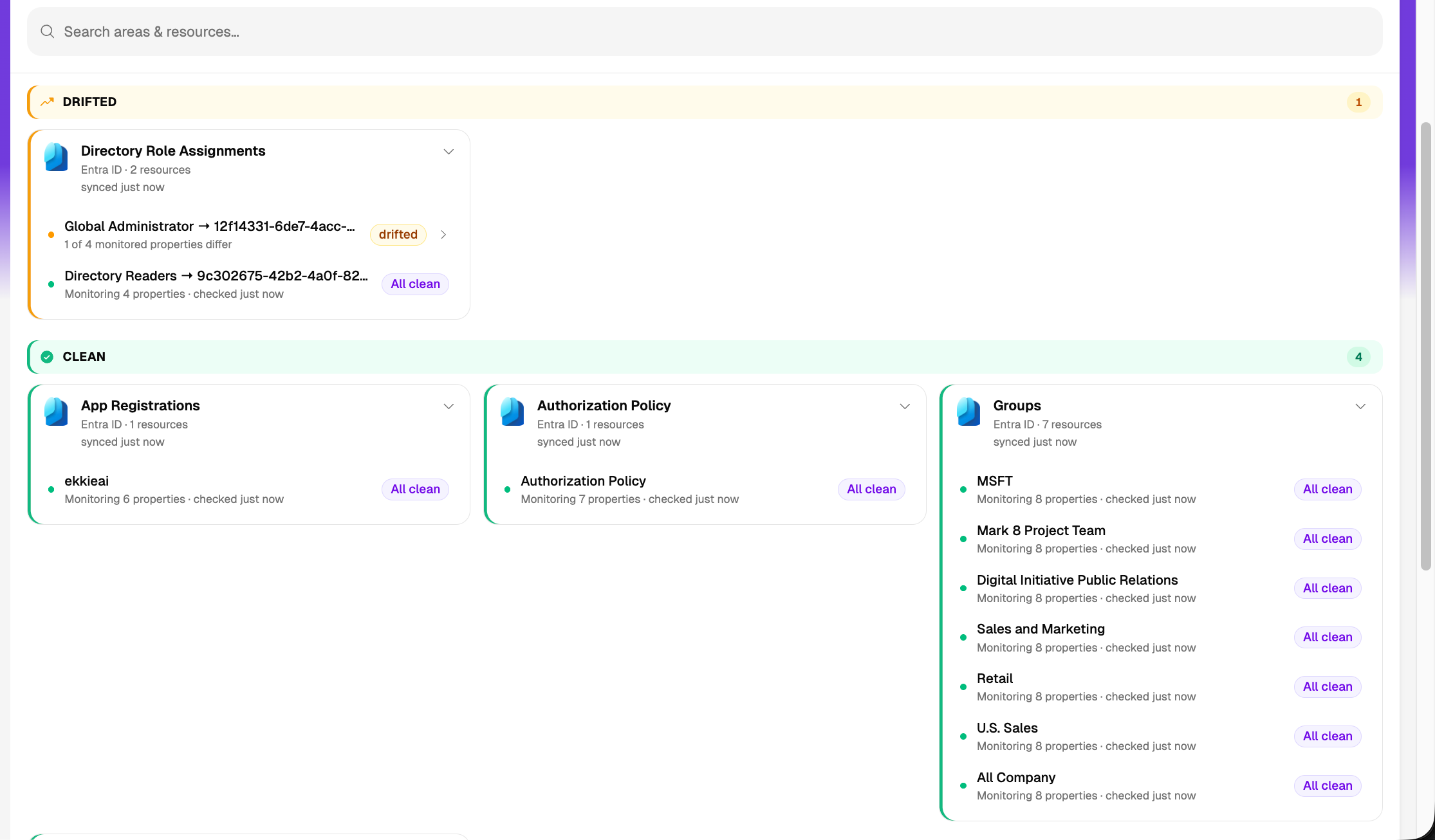This screenshot has height=840, width=1435.
Task: Click green status dot for Retail
Action: point(963,687)
